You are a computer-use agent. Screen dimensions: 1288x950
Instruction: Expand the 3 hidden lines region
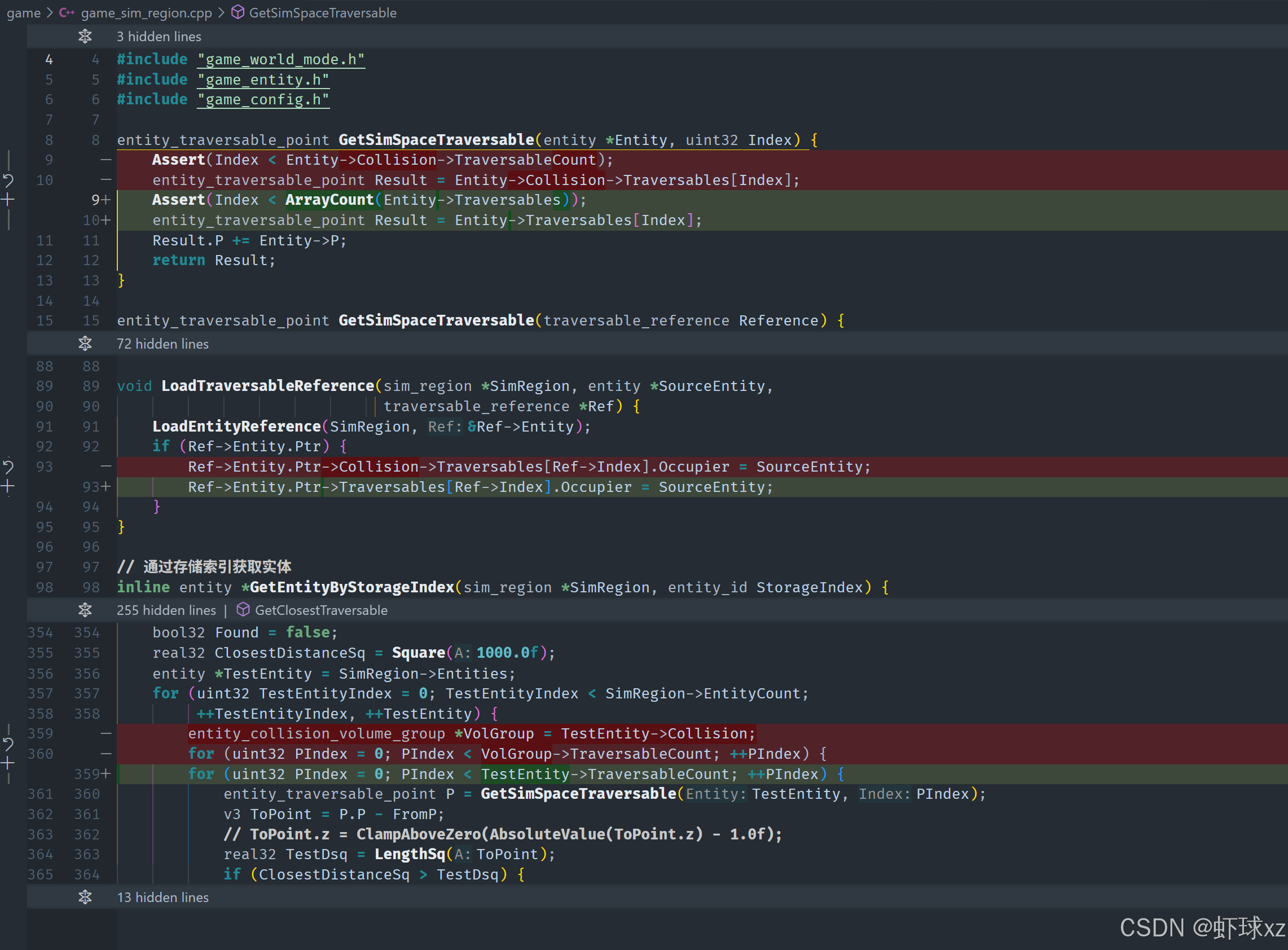(x=85, y=36)
